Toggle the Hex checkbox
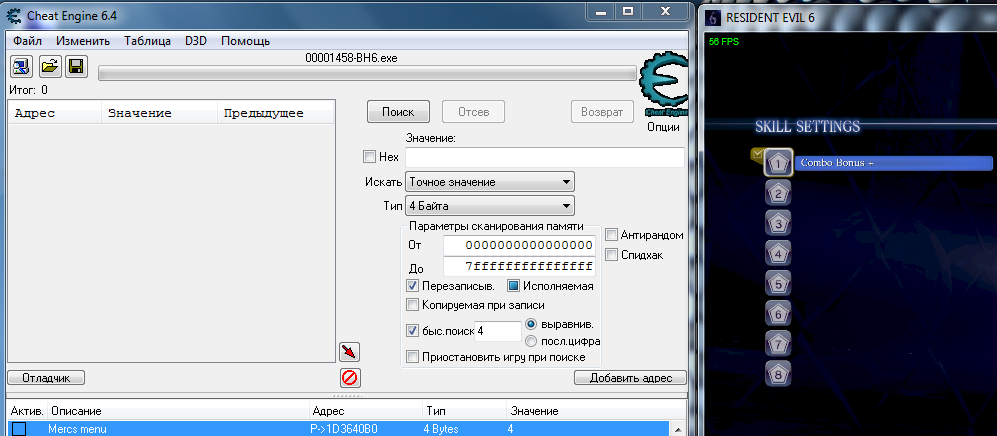This screenshot has width=997, height=436. pos(369,156)
